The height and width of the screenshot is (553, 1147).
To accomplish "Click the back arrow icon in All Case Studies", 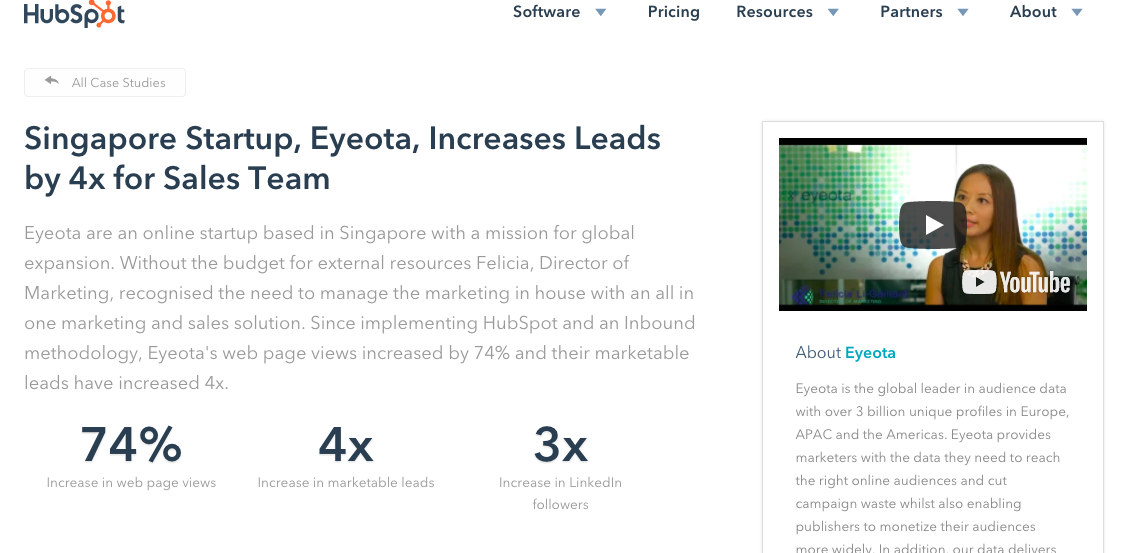I will click(x=51, y=81).
